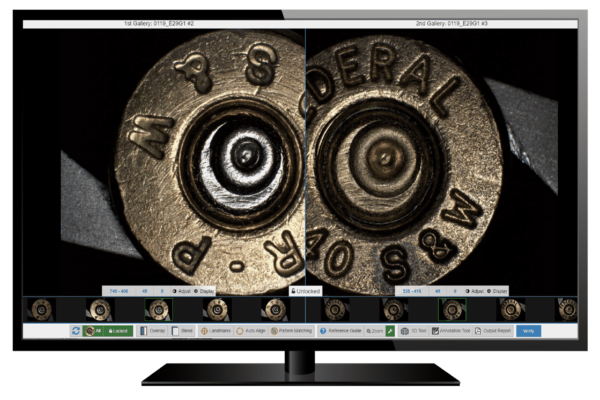
Task: Click the 45 value in left info bar
Action: click(x=145, y=291)
